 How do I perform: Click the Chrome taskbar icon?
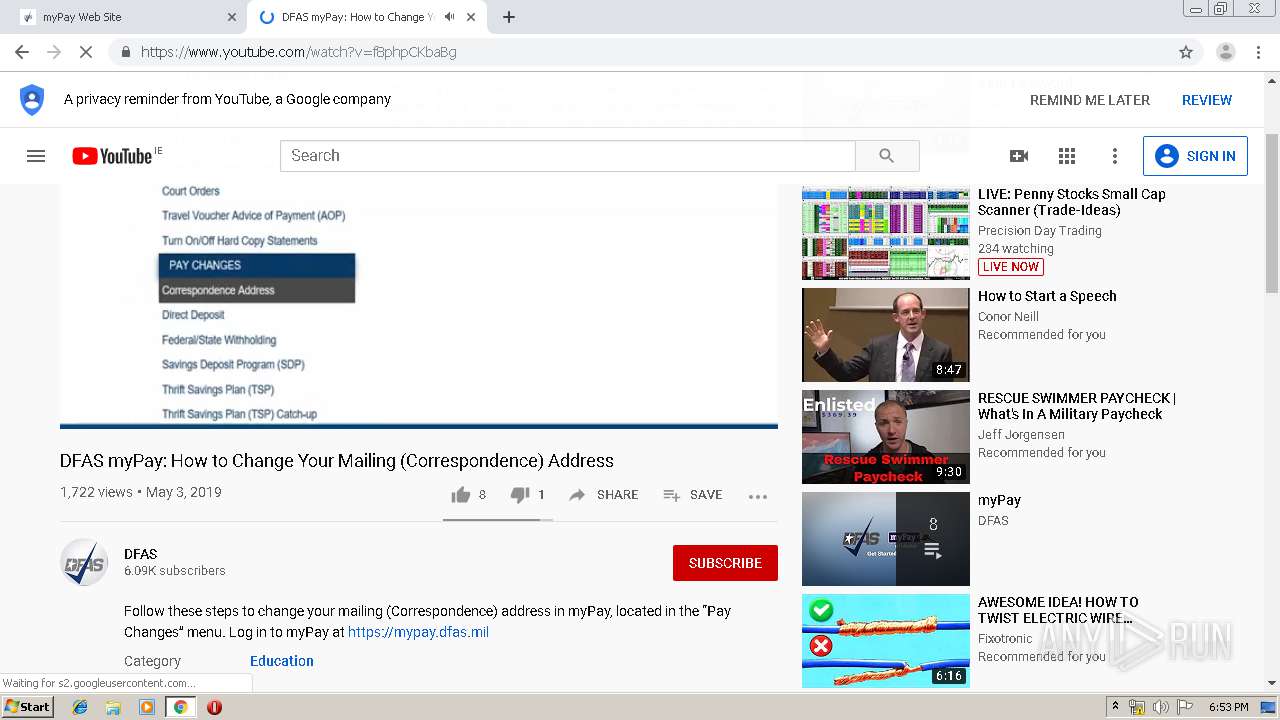tap(180, 707)
